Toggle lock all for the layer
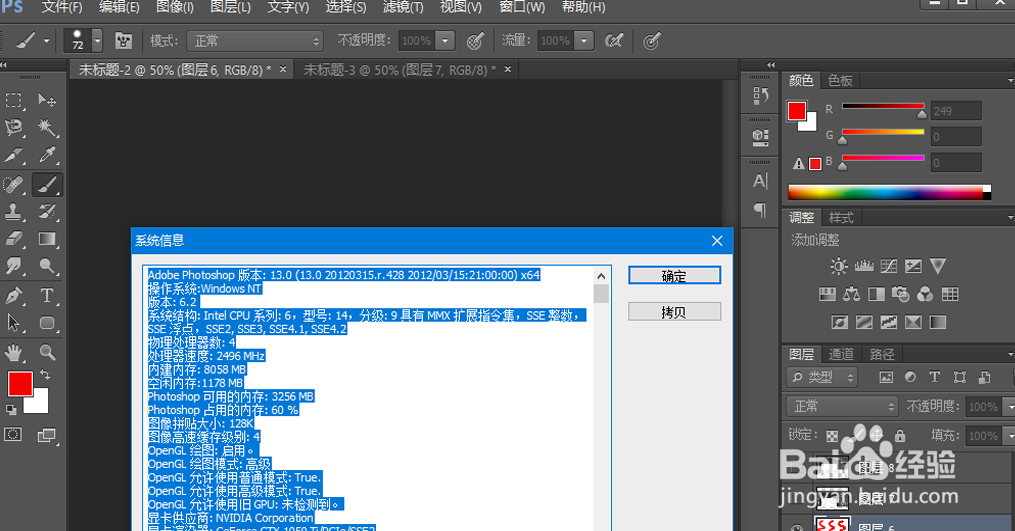Image resolution: width=1015 pixels, height=531 pixels. coord(900,435)
